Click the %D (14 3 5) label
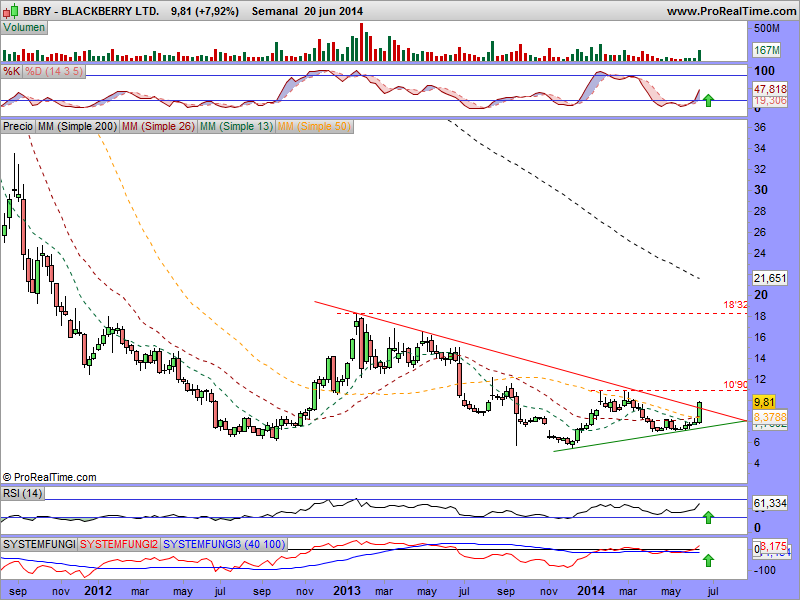Image resolution: width=800 pixels, height=600 pixels. [x=54, y=71]
